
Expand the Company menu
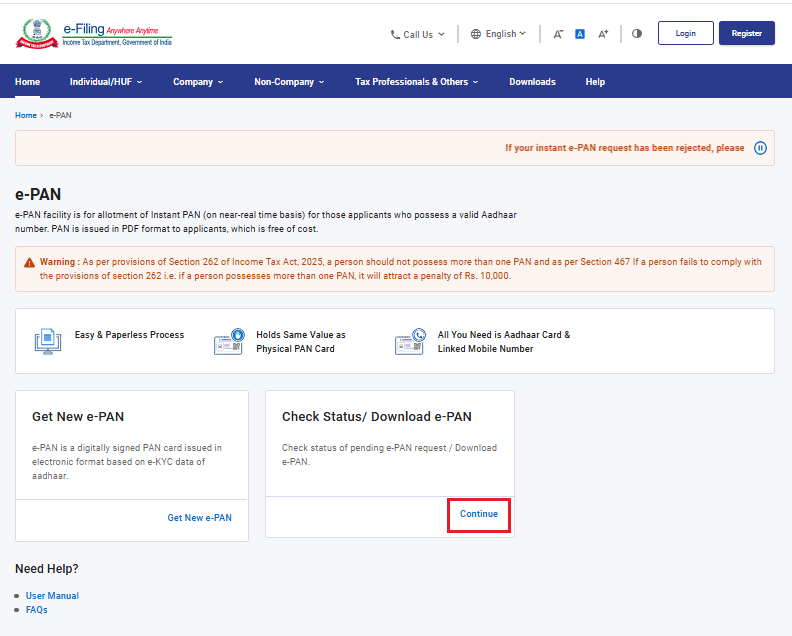coord(198,82)
